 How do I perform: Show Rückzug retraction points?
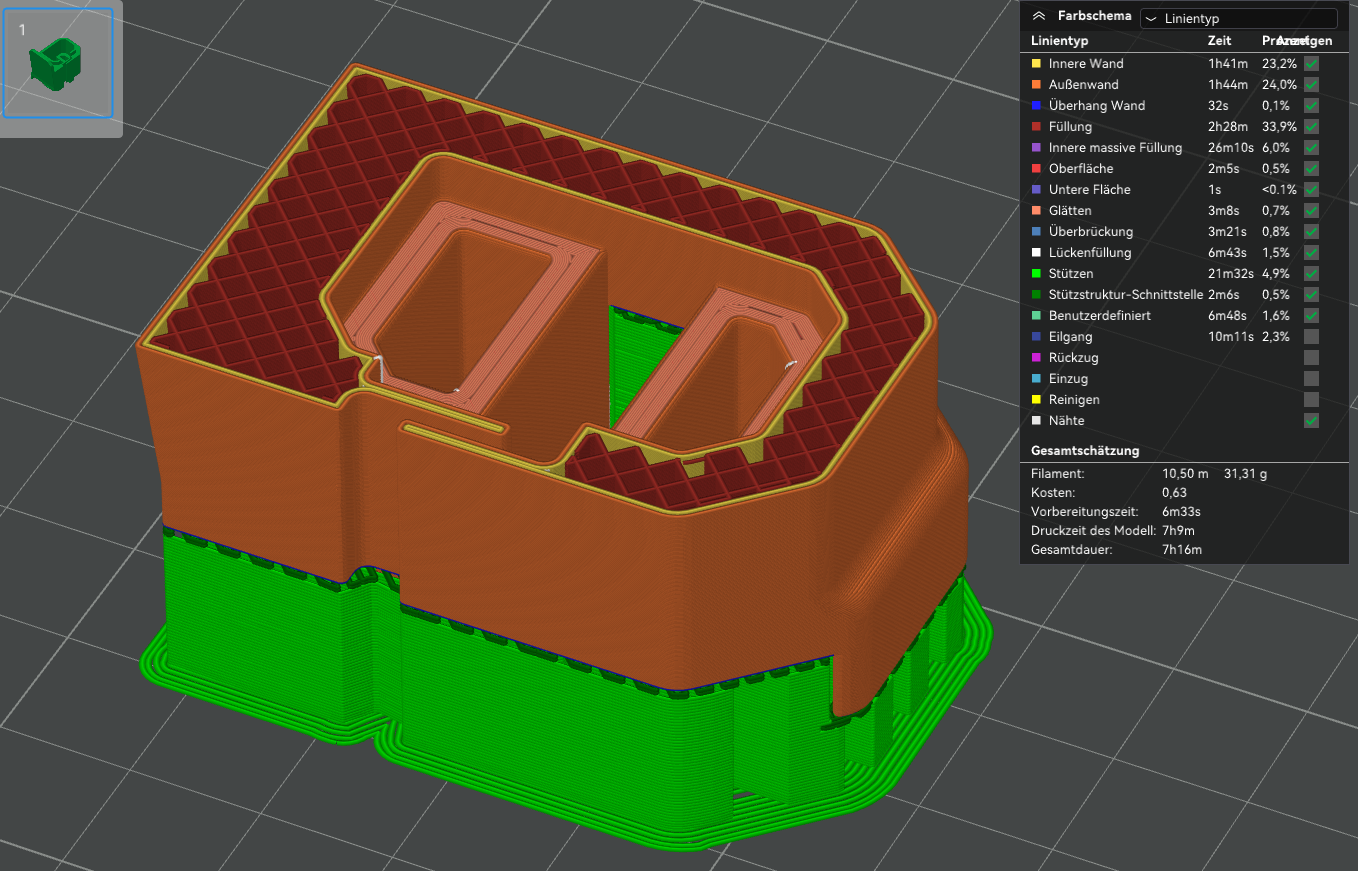pos(1311,358)
